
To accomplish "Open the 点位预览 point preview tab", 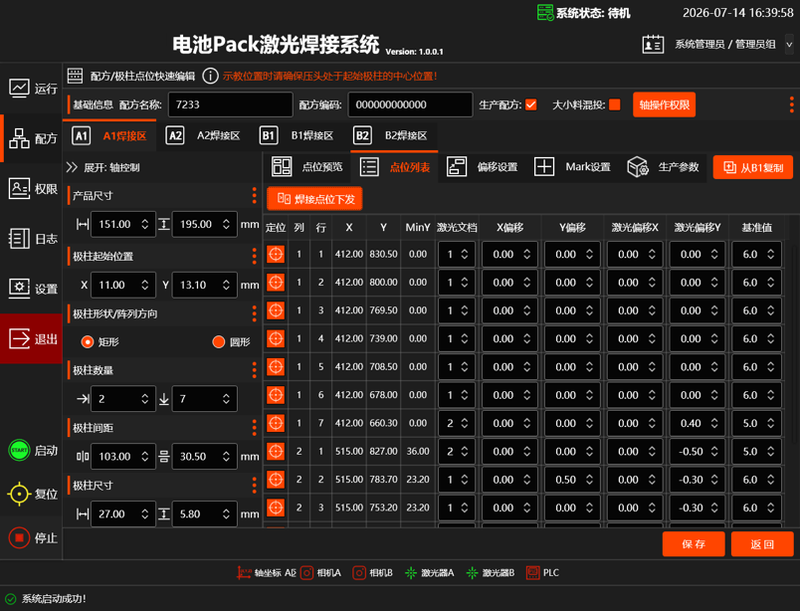I will tap(307, 167).
